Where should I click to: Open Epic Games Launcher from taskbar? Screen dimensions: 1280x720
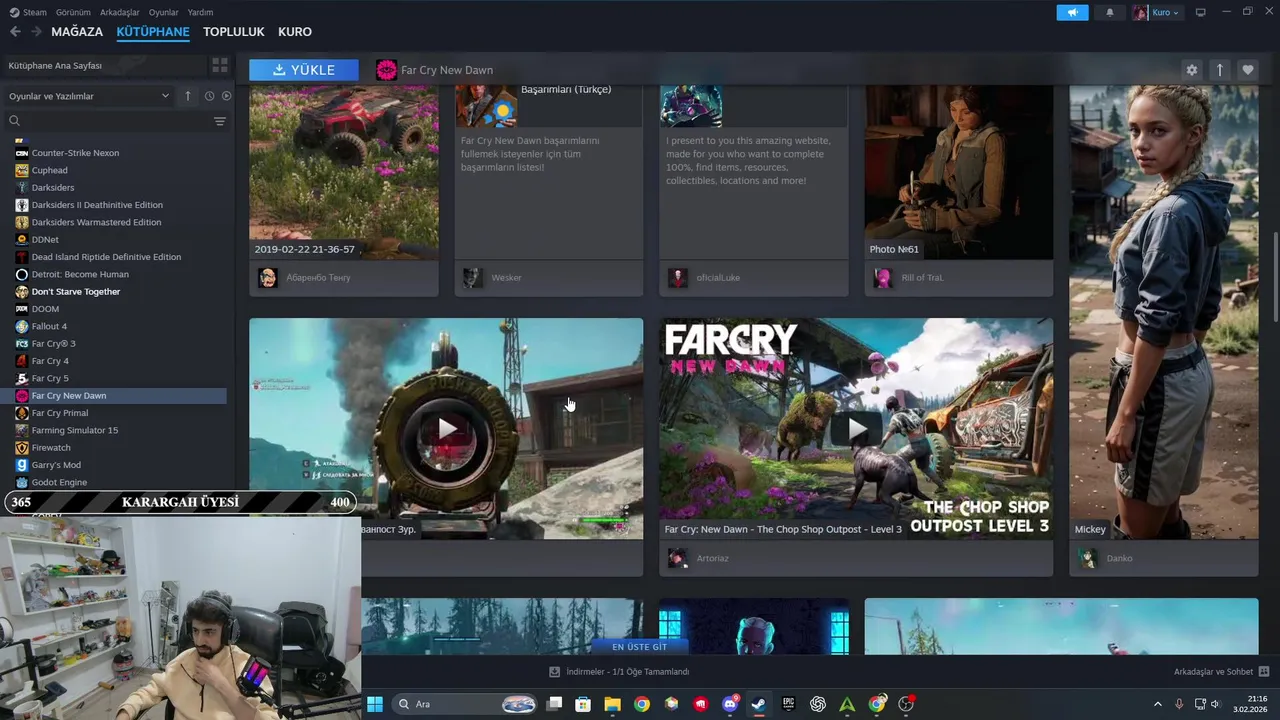tap(788, 704)
